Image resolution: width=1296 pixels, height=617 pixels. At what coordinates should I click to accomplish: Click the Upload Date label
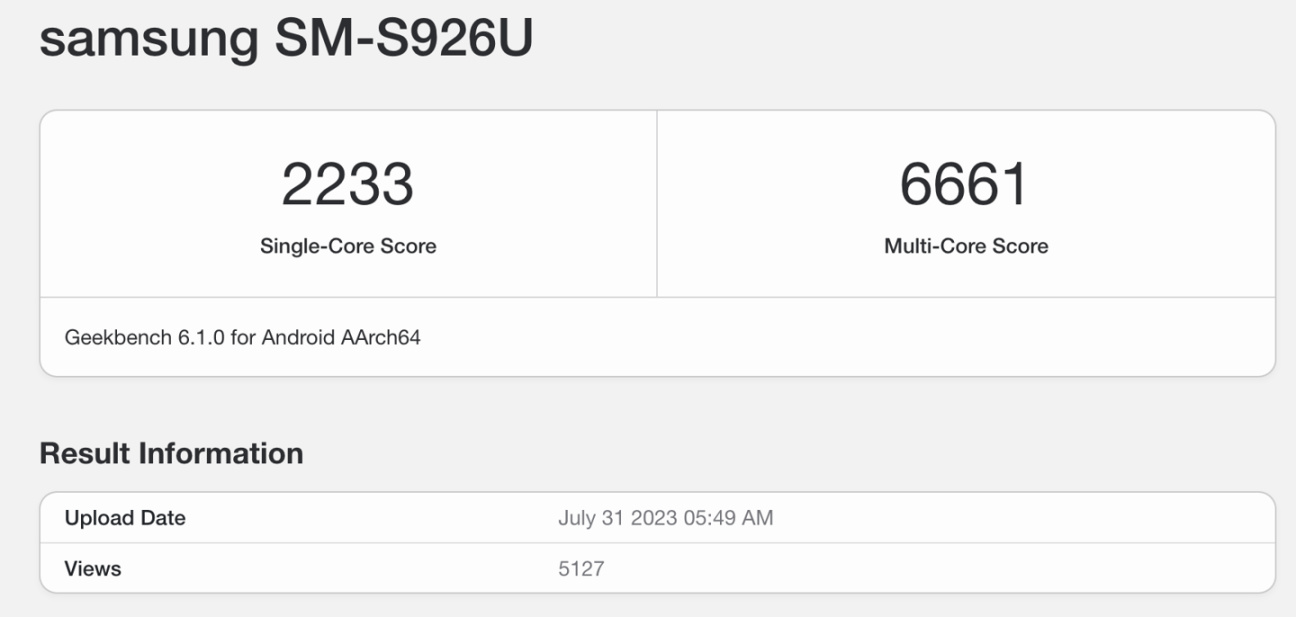125,518
